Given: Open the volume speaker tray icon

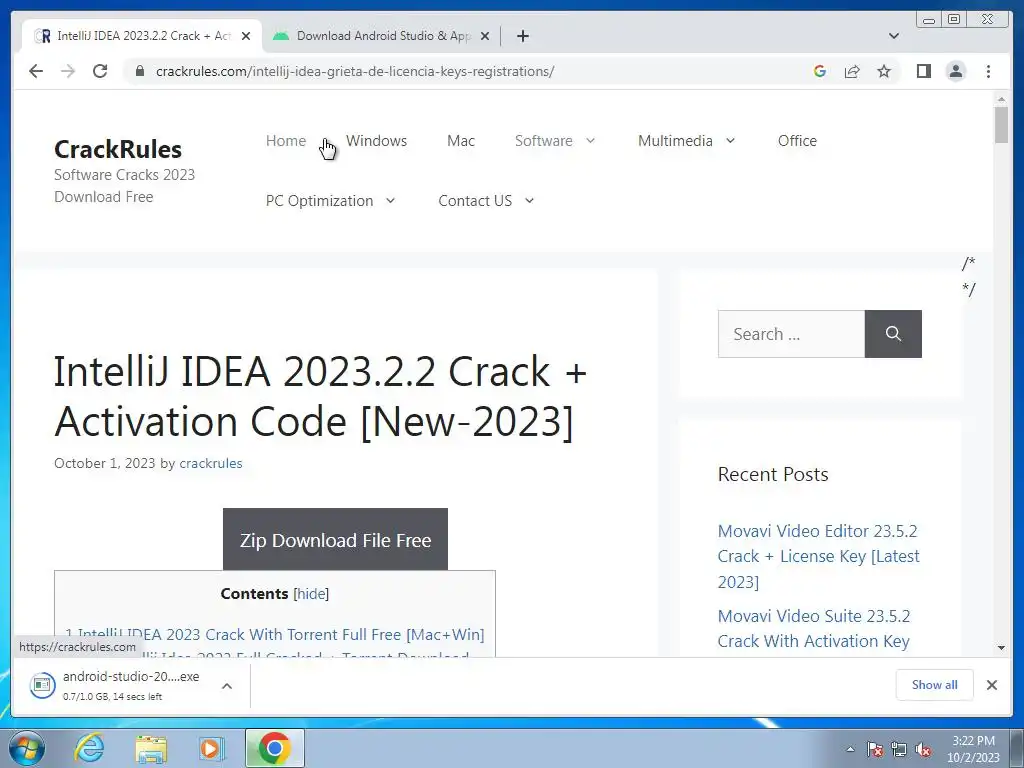Looking at the screenshot, I should click(923, 749).
